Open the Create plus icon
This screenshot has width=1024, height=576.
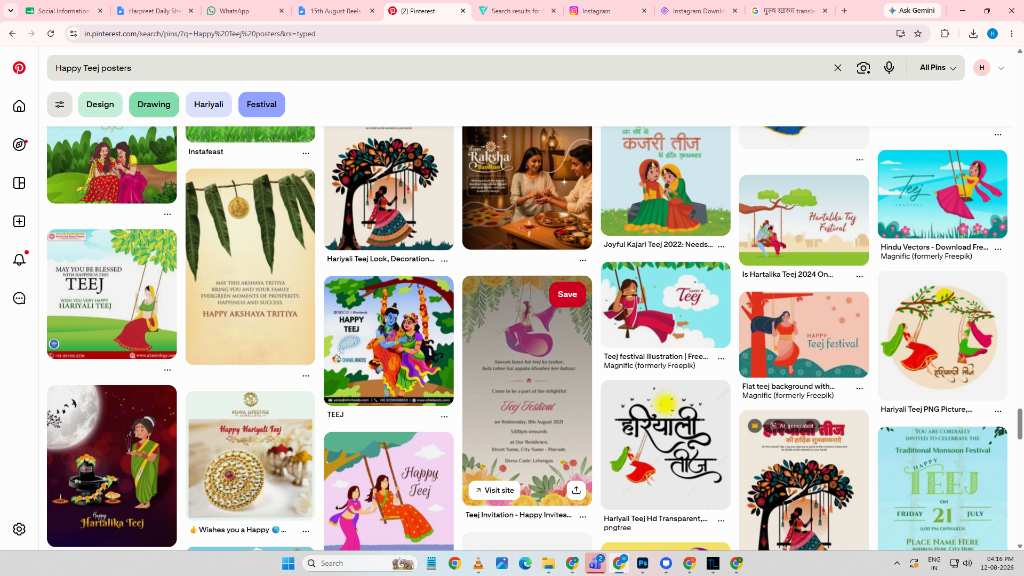(x=19, y=221)
